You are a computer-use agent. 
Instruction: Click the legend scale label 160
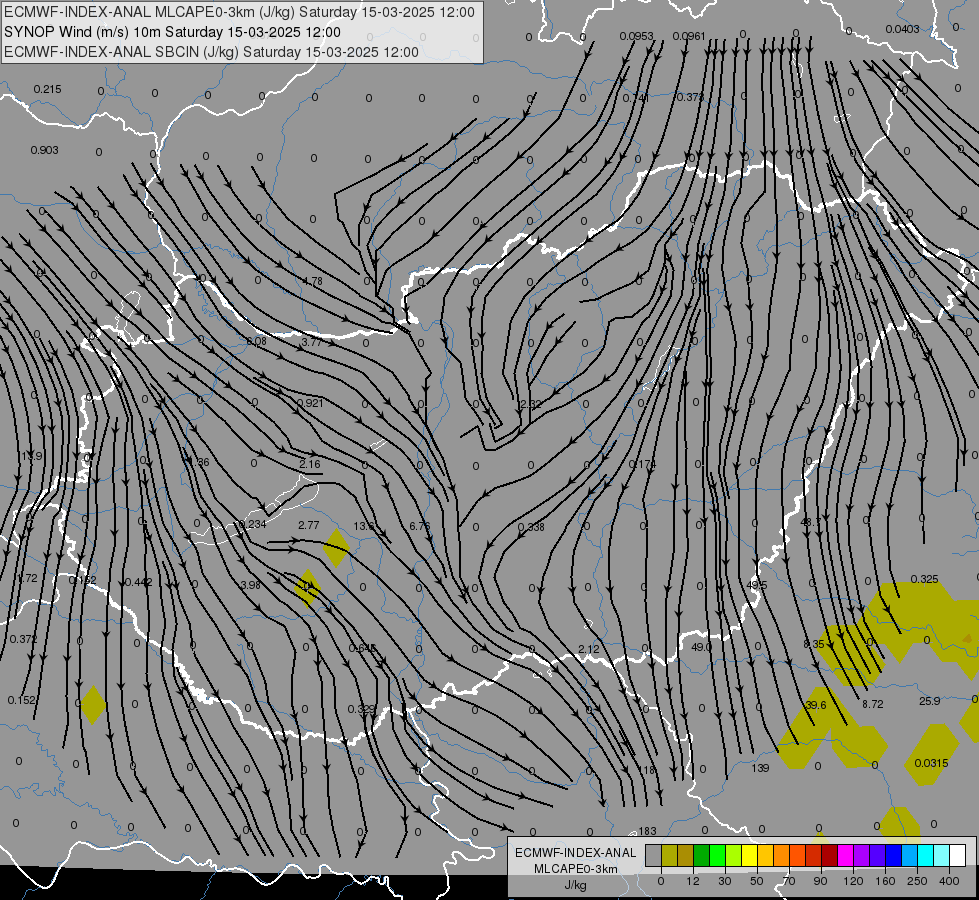coord(885,881)
